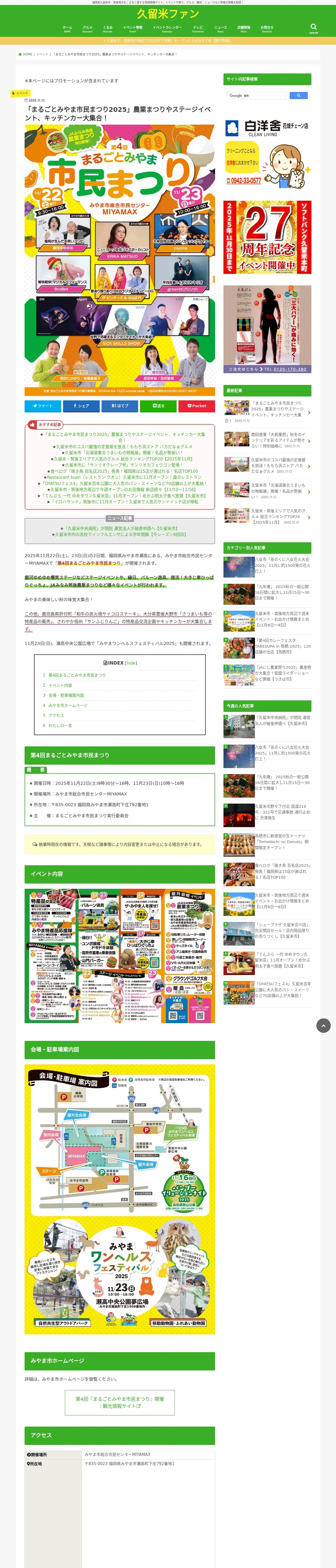Click the 観光情報サイト external link button
336x1568 pixels.
[x=120, y=1402]
